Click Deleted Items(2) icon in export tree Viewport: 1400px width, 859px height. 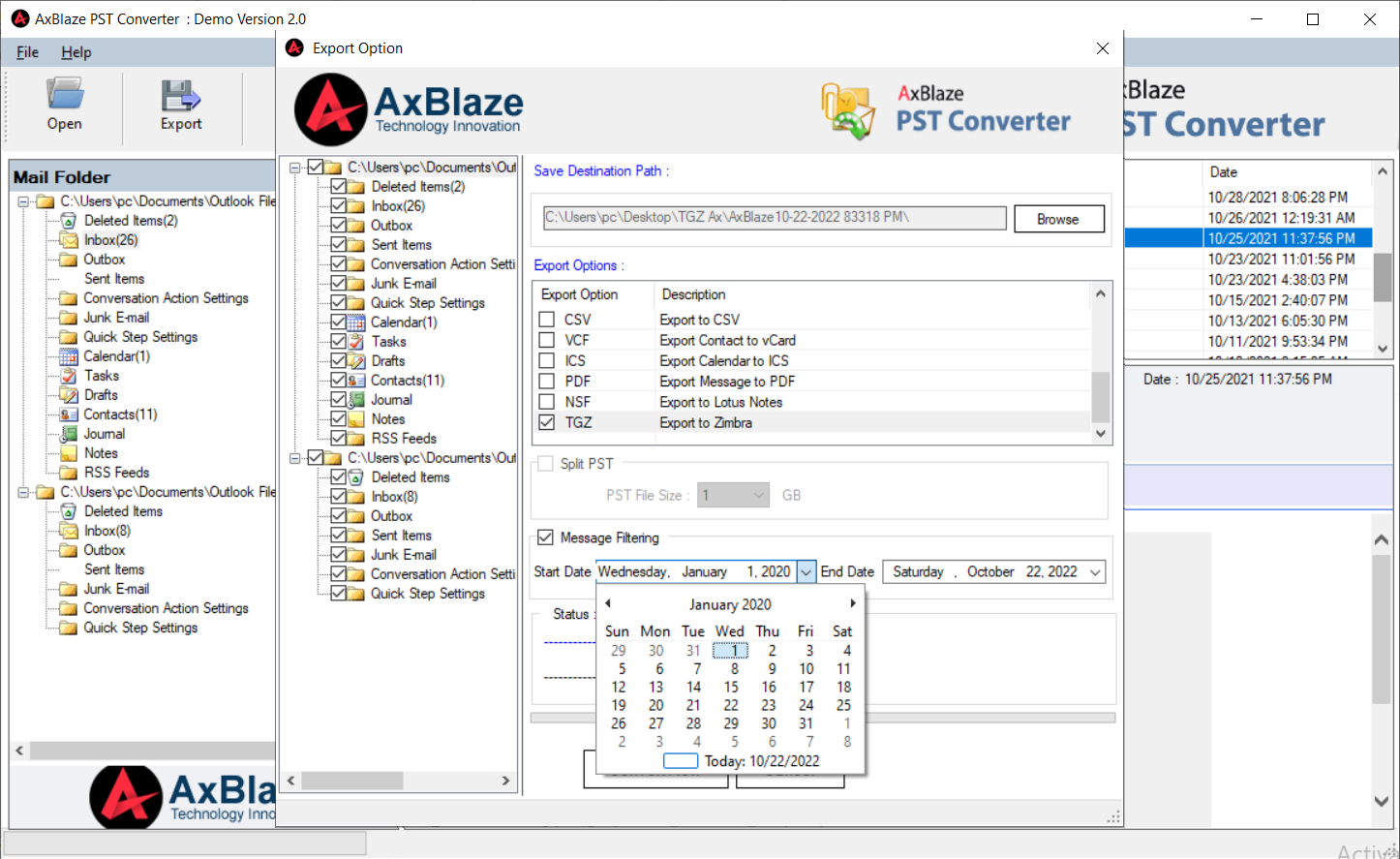(x=356, y=187)
